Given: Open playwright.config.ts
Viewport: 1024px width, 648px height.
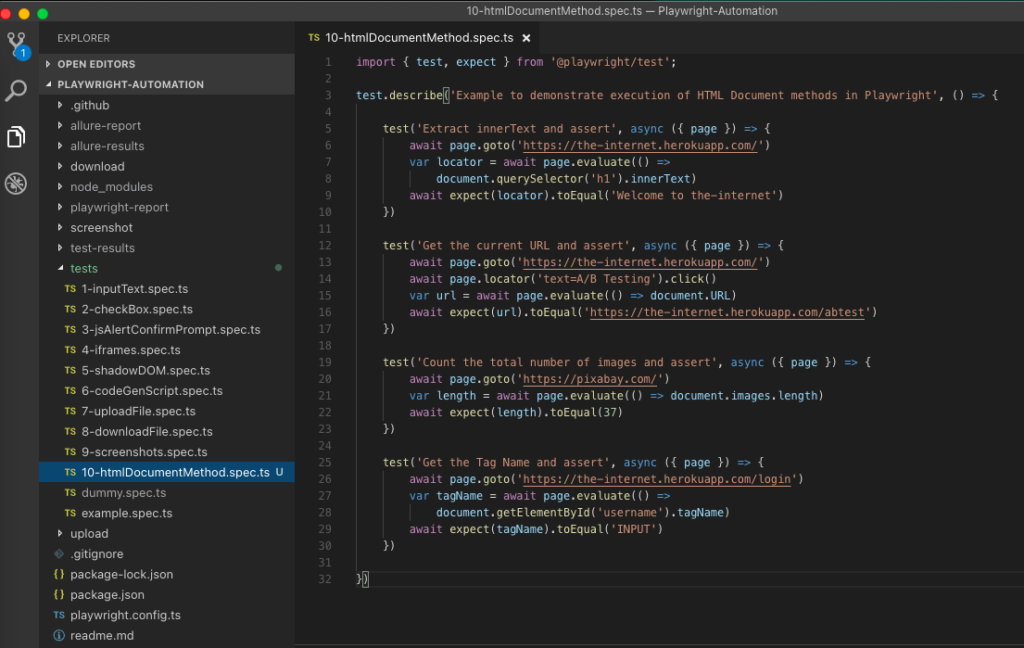Looking at the screenshot, I should pos(126,615).
